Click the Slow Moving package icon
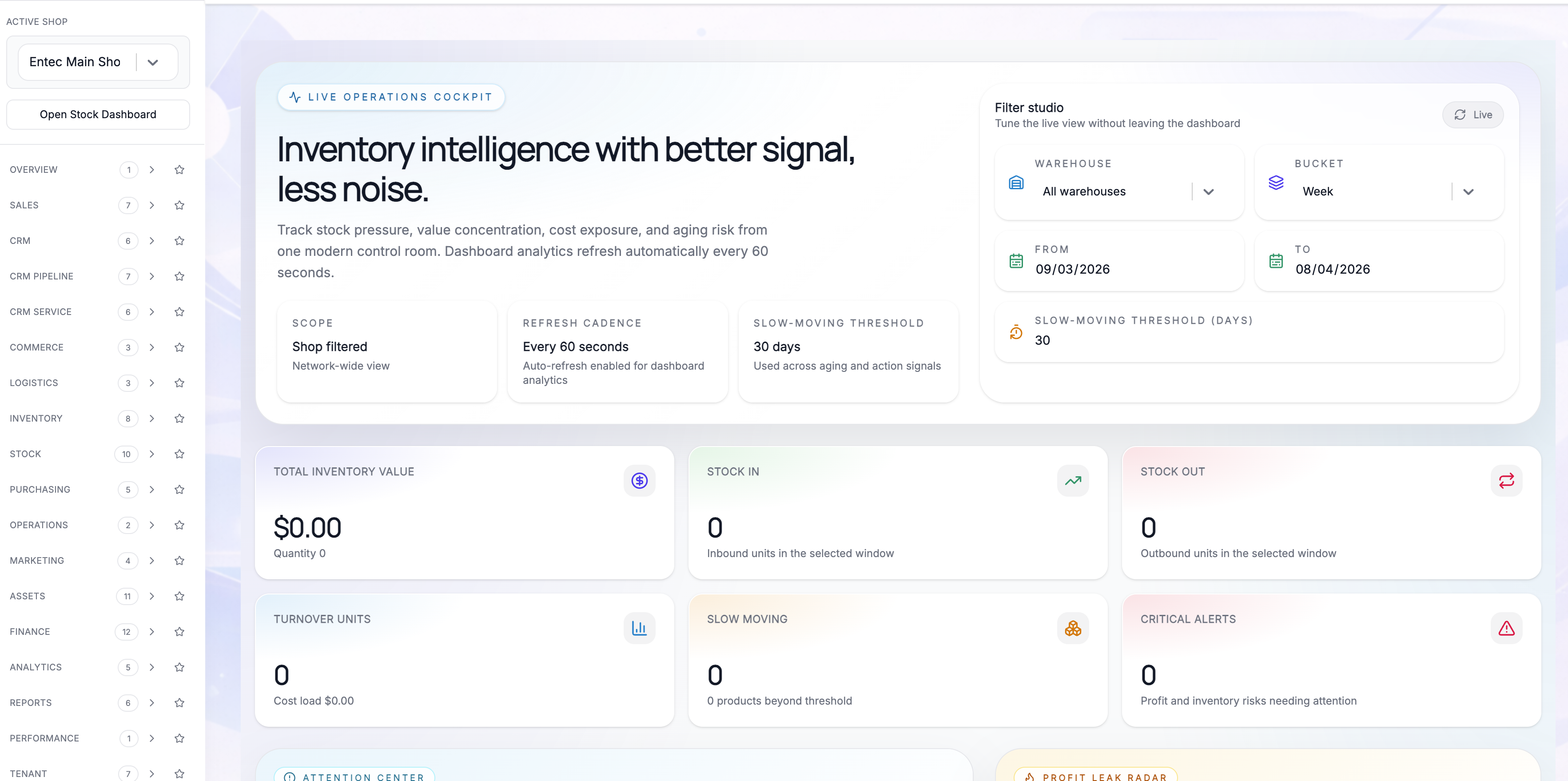 pos(1073,628)
